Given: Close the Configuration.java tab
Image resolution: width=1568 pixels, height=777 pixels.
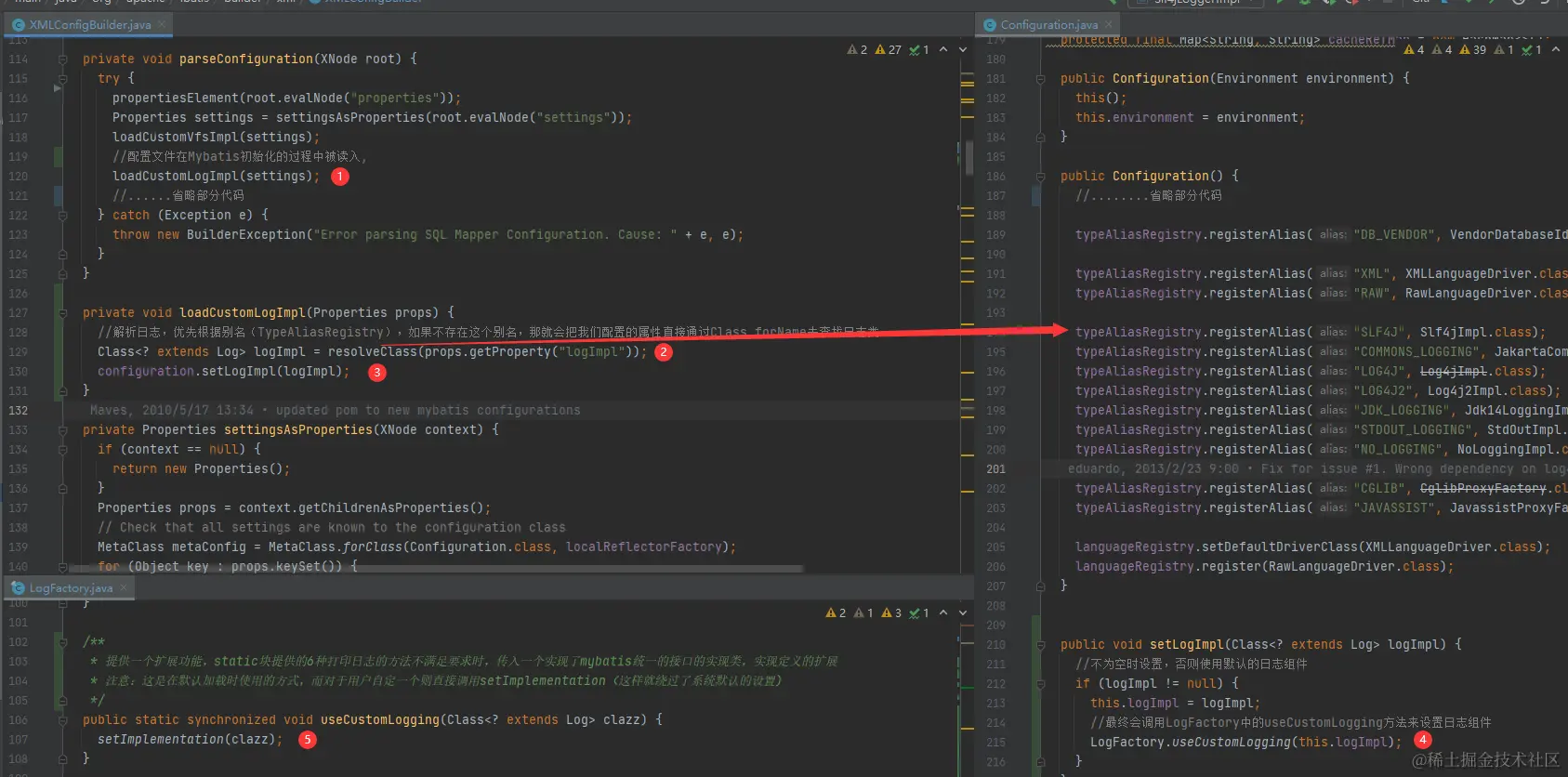Looking at the screenshot, I should point(1109,24).
